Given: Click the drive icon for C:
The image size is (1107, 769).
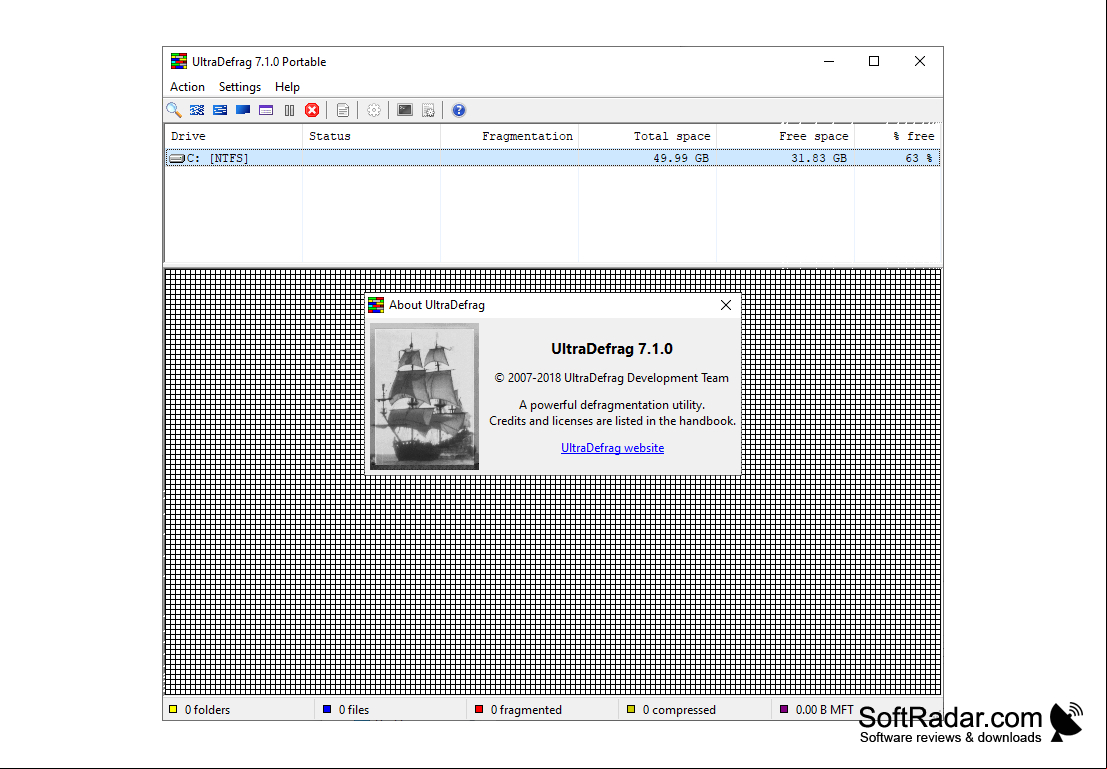Looking at the screenshot, I should tap(177, 159).
